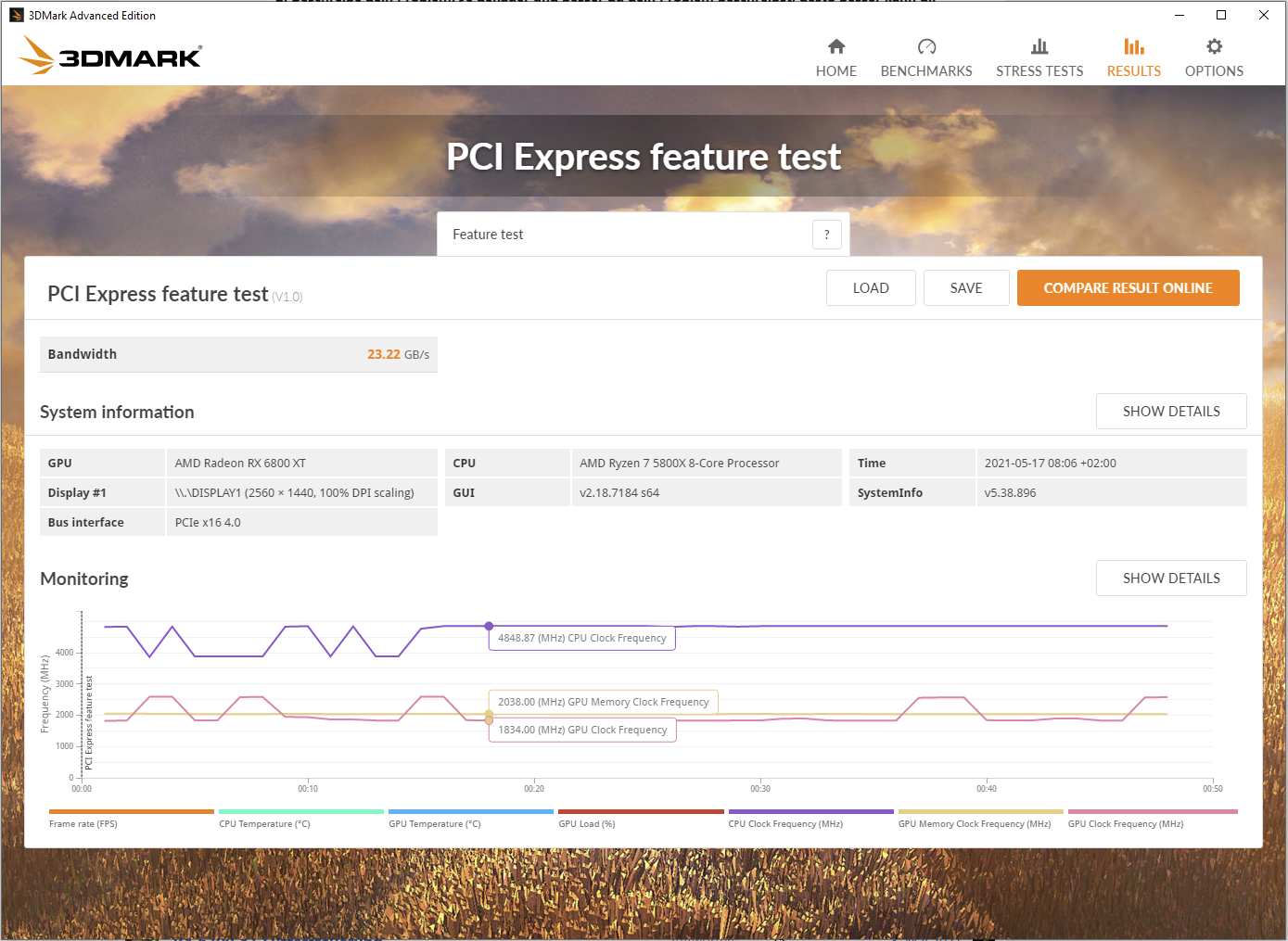Click the 3DMark logo
The width and height of the screenshot is (1288, 941).
[x=110, y=56]
